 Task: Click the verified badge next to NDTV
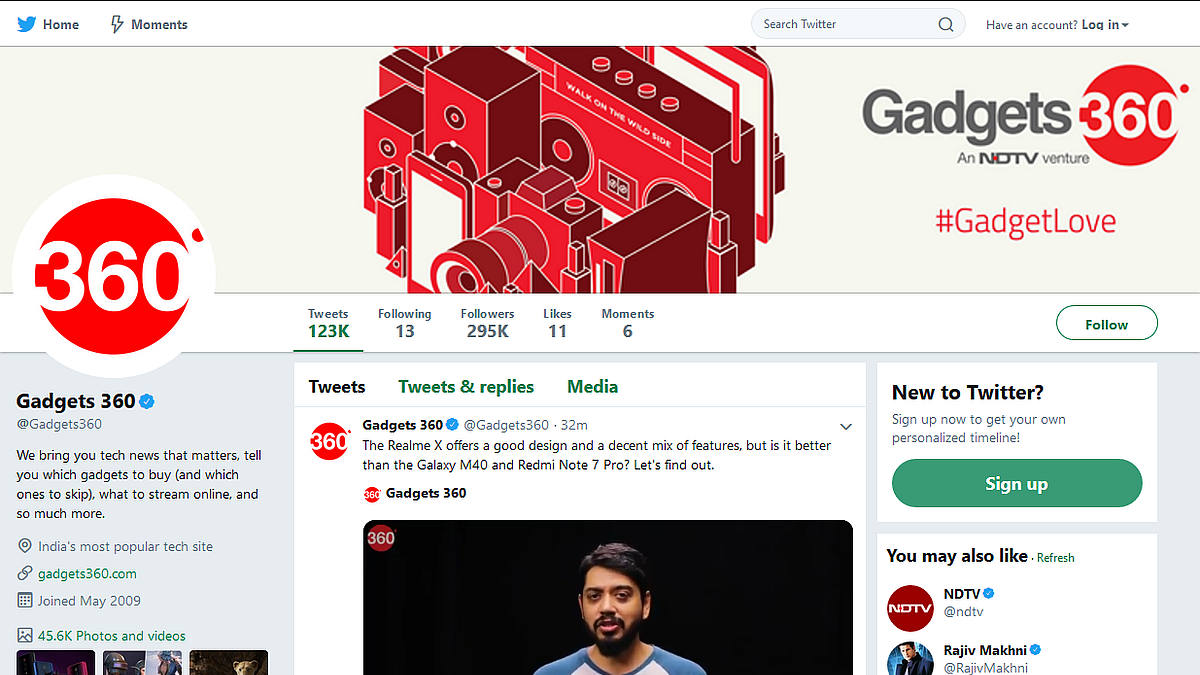point(989,593)
